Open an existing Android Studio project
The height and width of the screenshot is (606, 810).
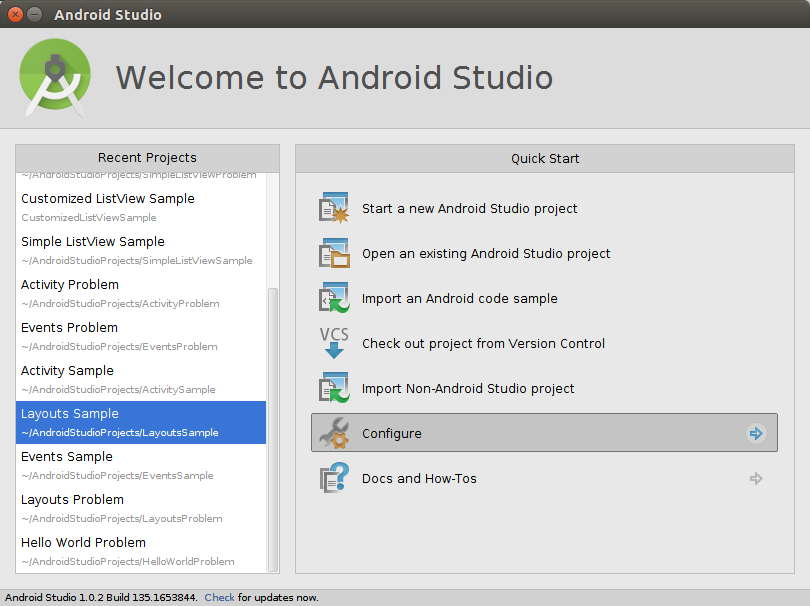point(486,254)
